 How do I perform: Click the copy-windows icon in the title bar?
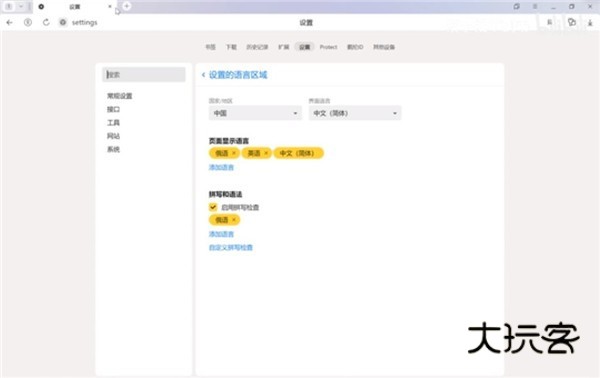click(517, 7)
